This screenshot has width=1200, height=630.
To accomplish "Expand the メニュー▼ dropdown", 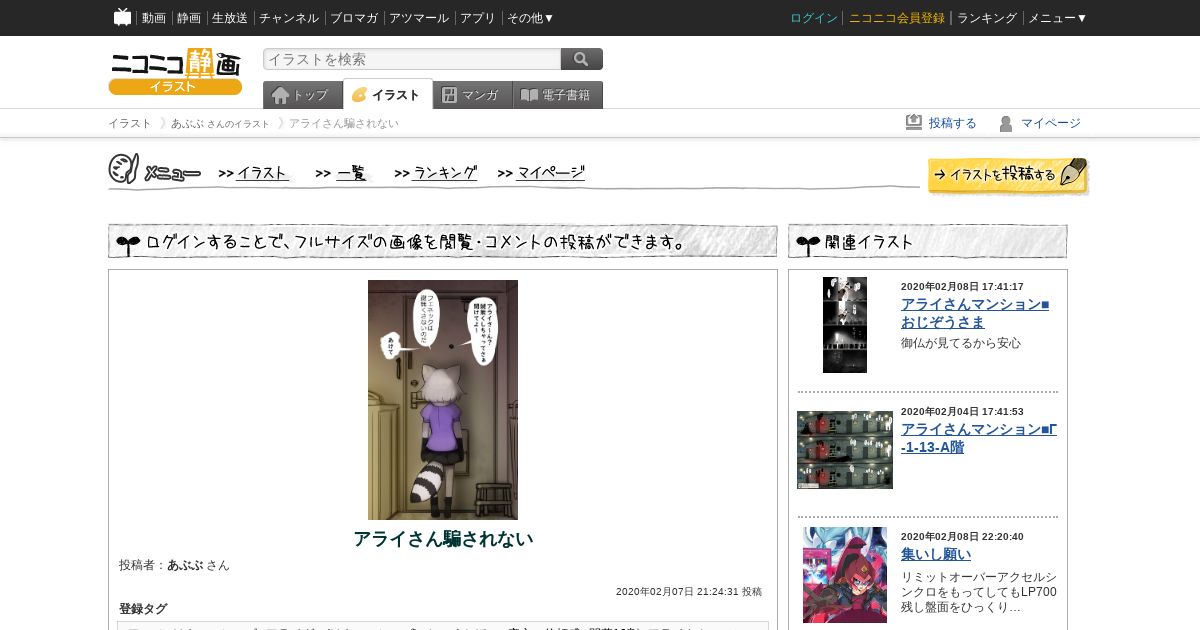I will click(x=1058, y=18).
